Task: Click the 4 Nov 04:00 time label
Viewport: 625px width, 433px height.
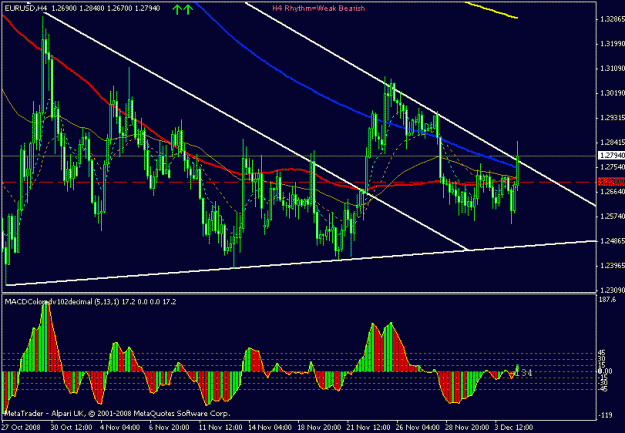Action: (120, 427)
